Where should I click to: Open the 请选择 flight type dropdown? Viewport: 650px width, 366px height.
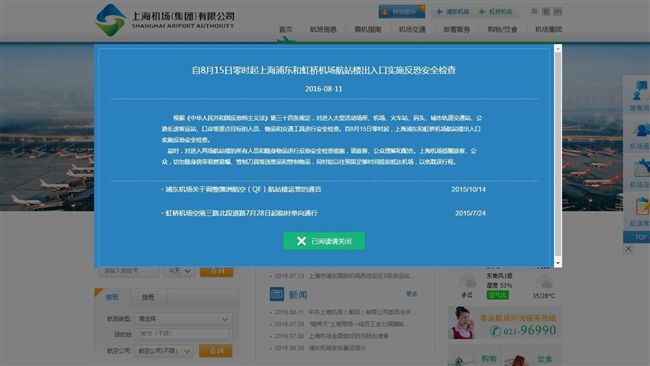[183, 319]
